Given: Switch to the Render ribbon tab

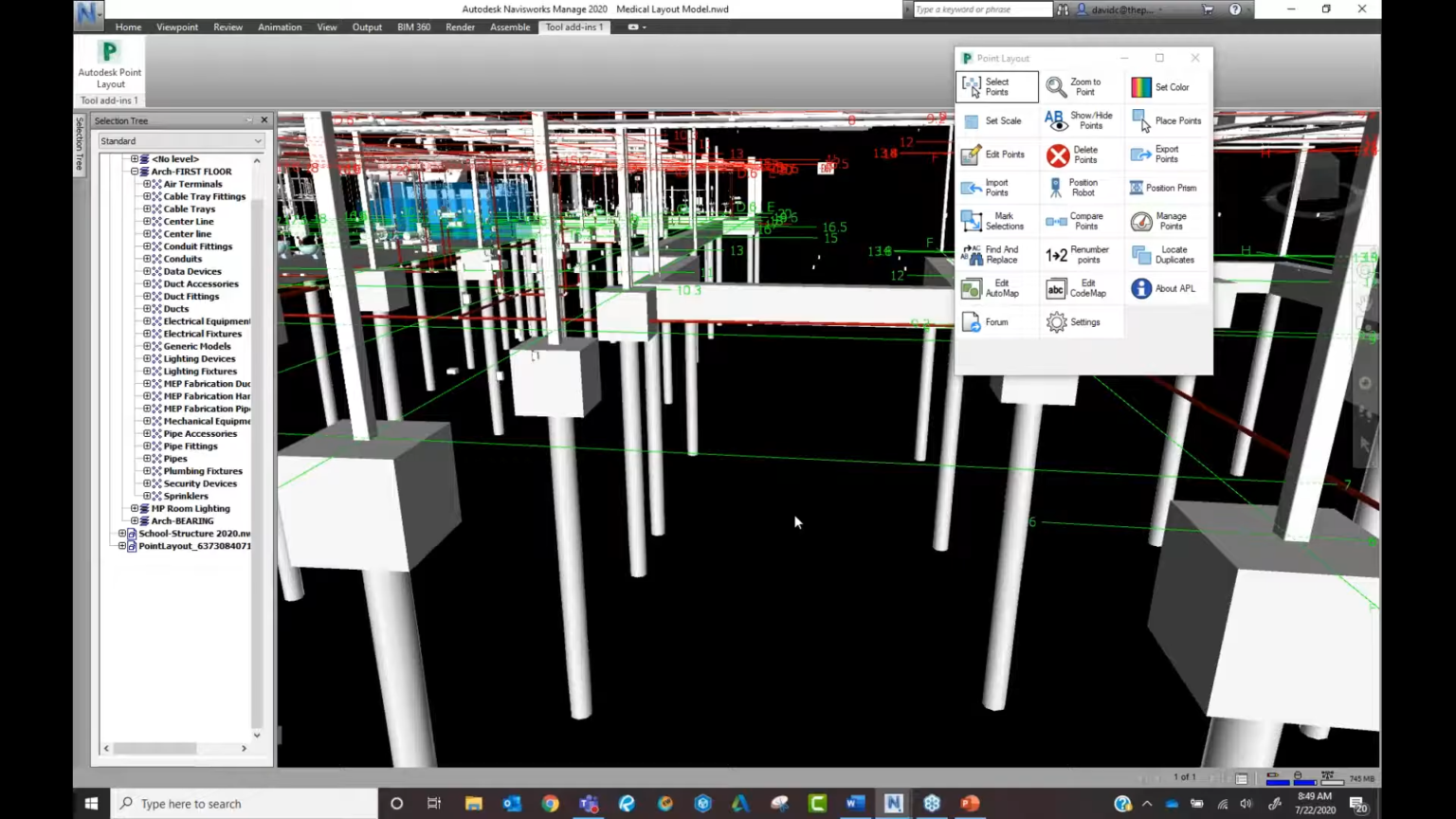Looking at the screenshot, I should (460, 27).
